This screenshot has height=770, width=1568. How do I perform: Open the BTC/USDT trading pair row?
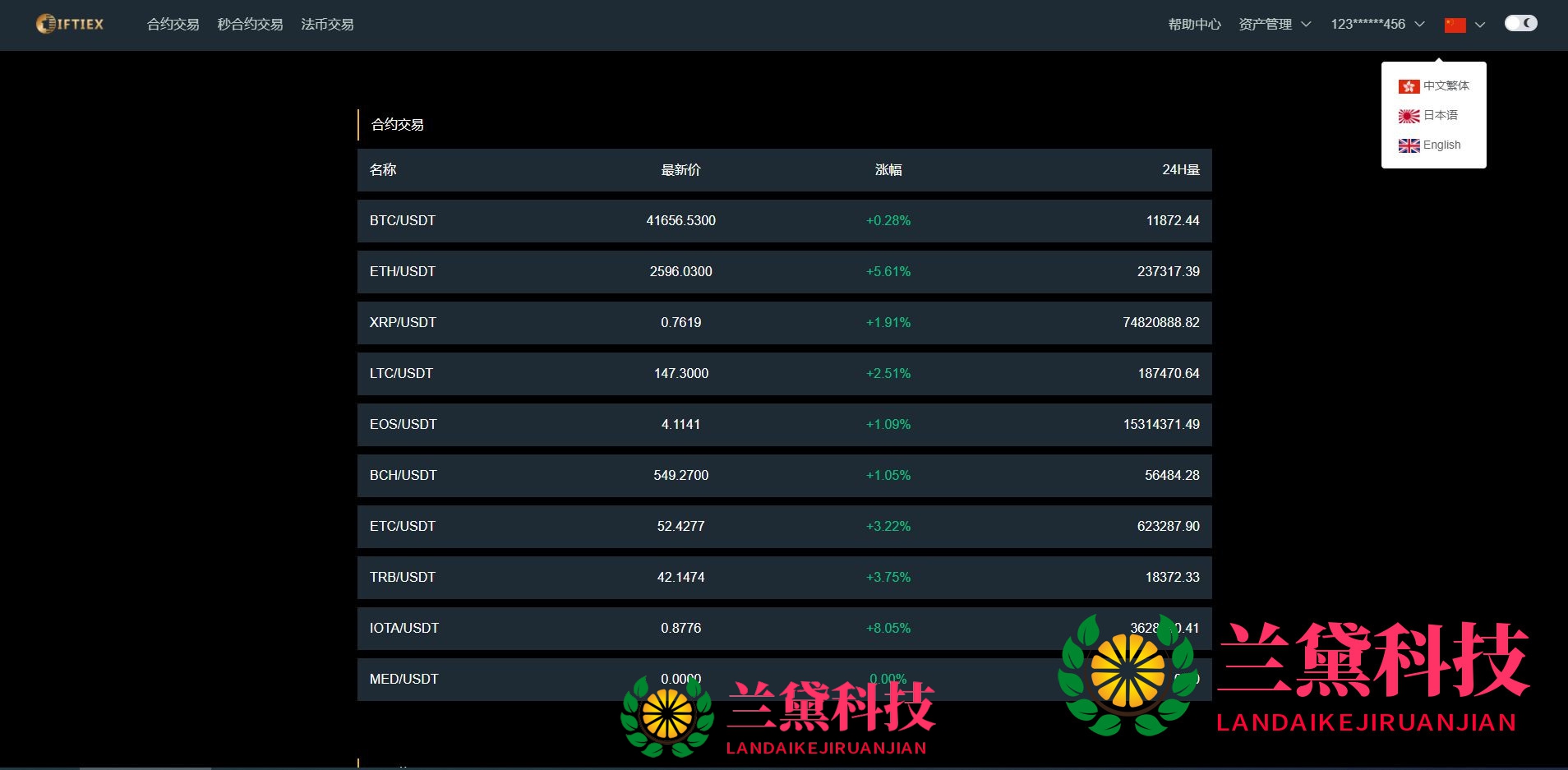[x=403, y=220]
